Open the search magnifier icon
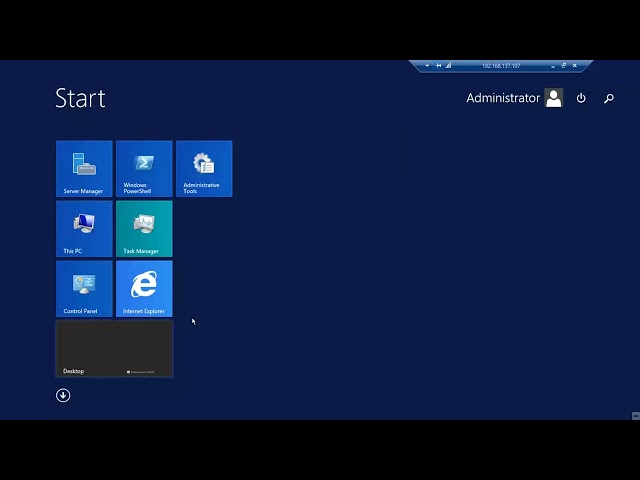The height and width of the screenshot is (480, 640). click(609, 98)
